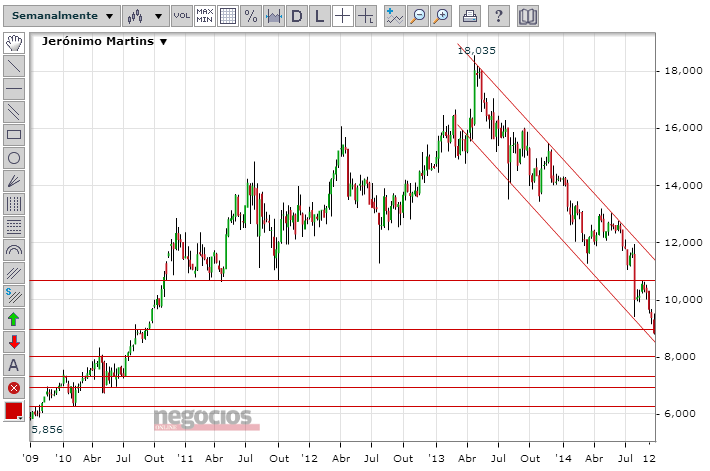The image size is (710, 471).
Task: Select the A text annotation tool
Action: 14,365
